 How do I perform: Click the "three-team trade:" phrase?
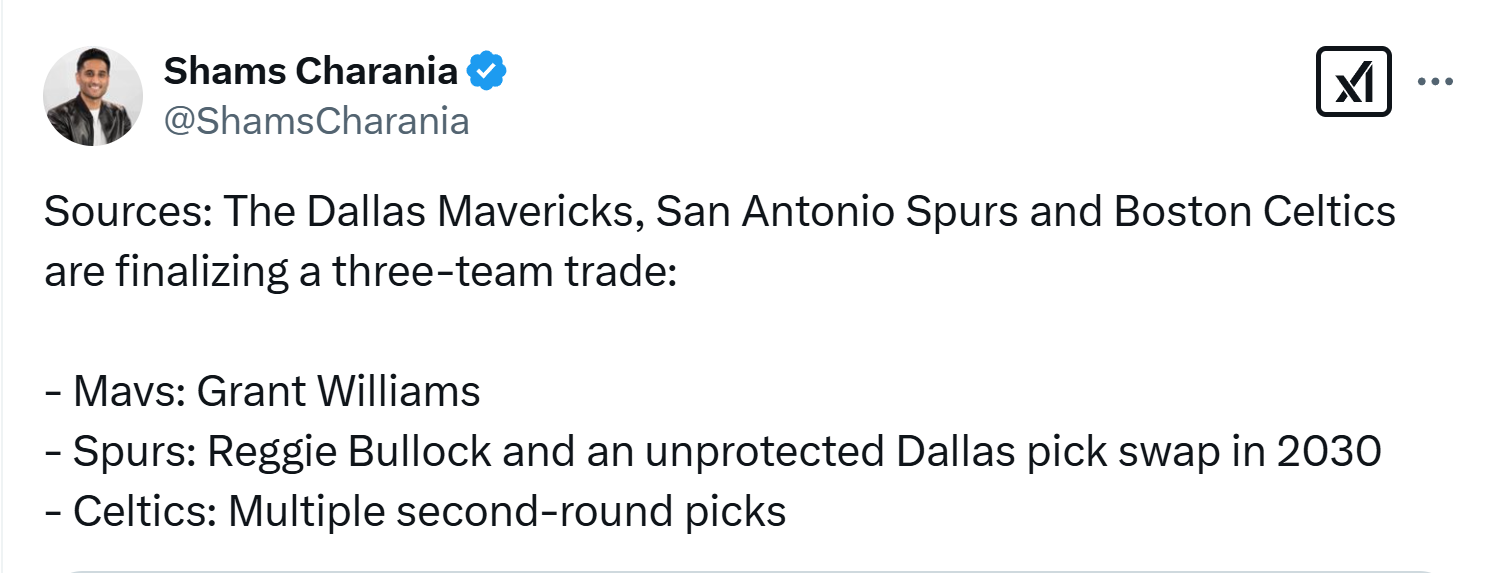(x=505, y=272)
